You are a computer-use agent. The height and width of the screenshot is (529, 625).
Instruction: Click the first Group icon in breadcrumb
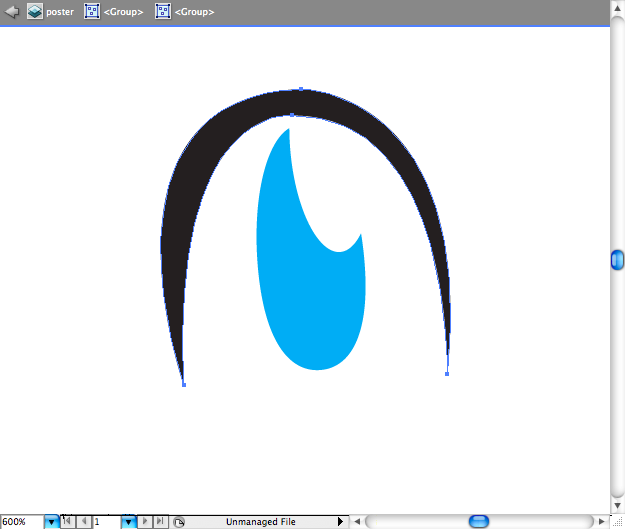coord(92,12)
